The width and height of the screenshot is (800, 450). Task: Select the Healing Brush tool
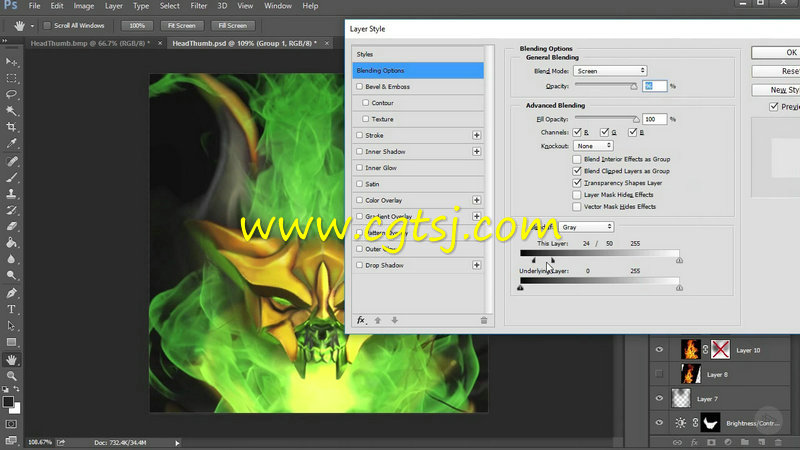[x=11, y=161]
